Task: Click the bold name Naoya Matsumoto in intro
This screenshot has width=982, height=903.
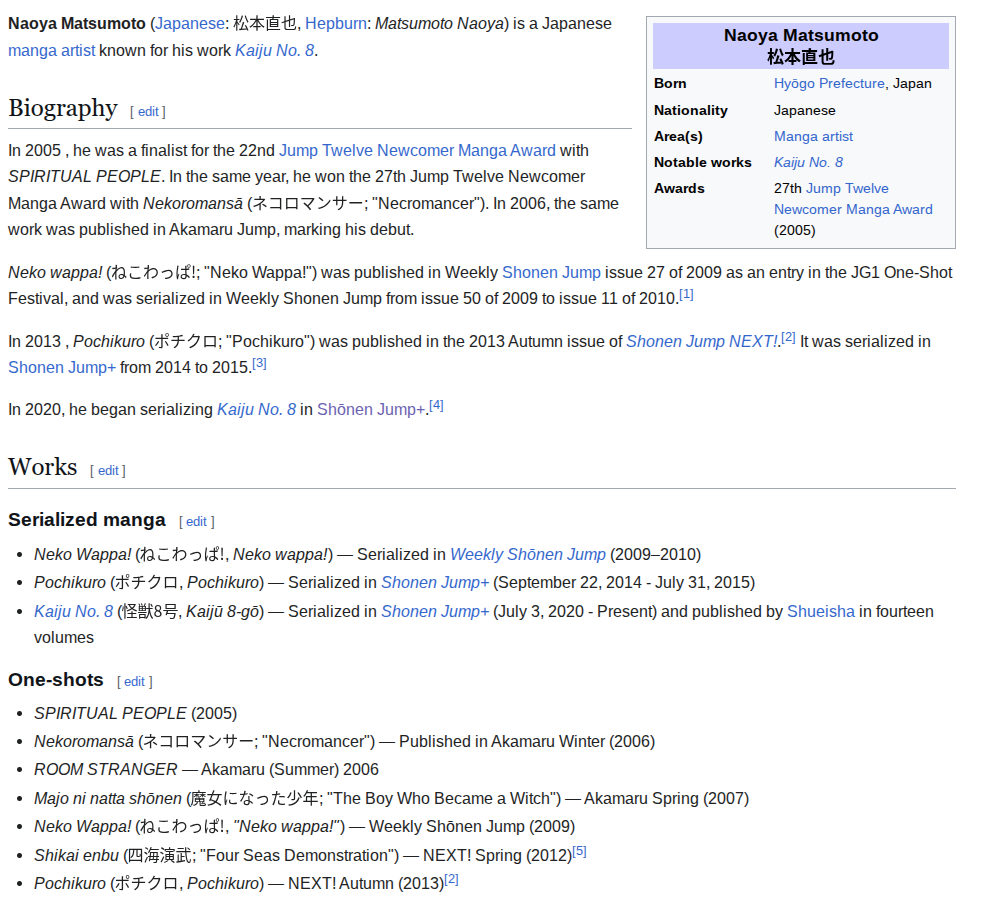Action: point(77,24)
